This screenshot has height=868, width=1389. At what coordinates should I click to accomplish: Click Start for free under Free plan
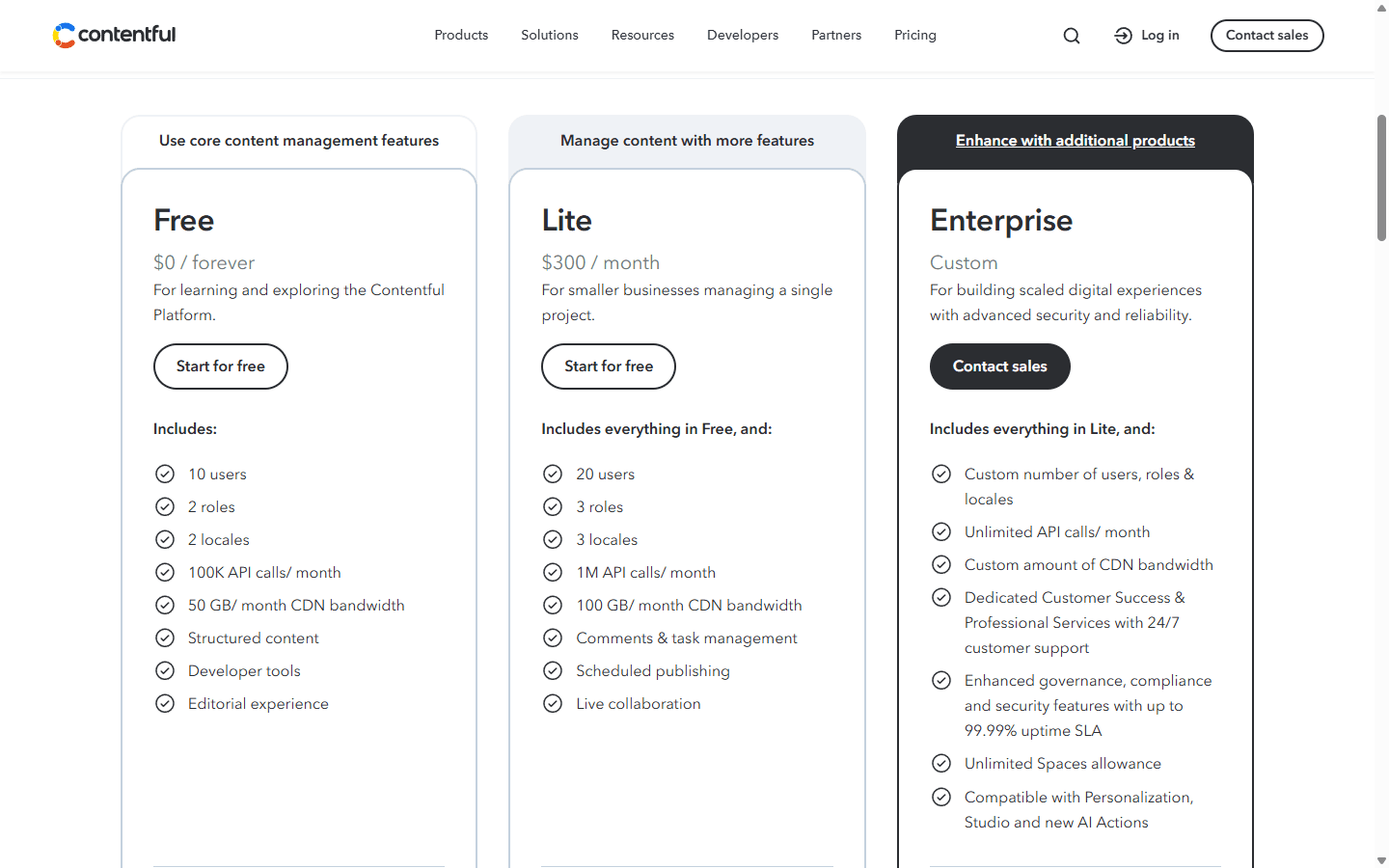[x=221, y=366]
